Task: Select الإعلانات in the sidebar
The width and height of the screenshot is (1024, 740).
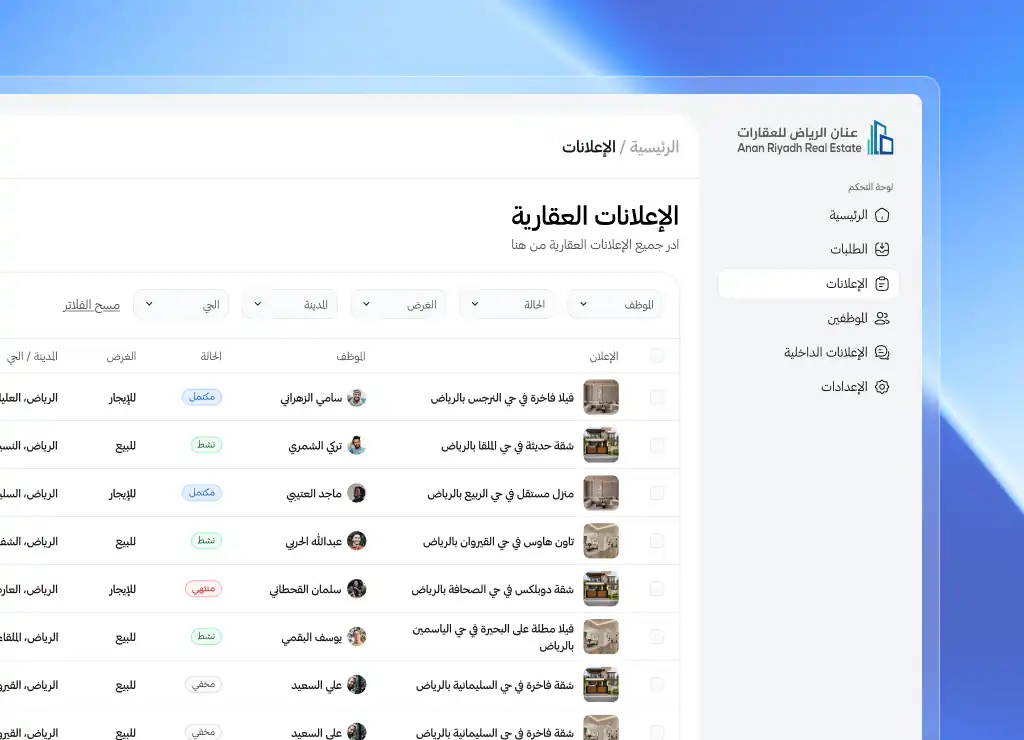Action: pyautogui.click(x=808, y=283)
